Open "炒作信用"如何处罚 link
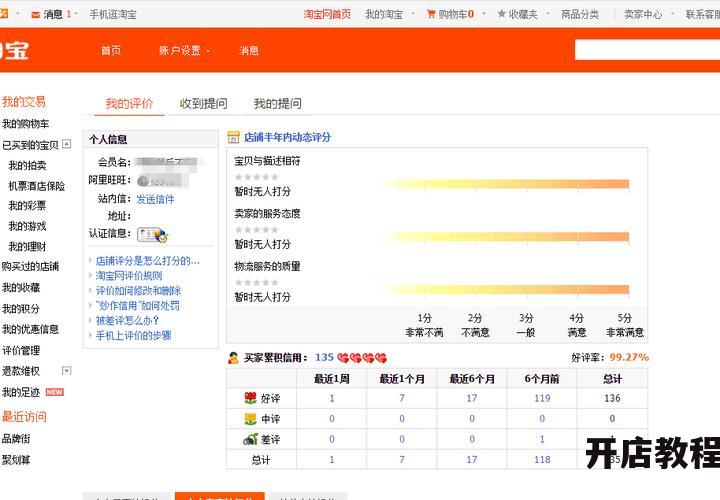The height and width of the screenshot is (500, 720). (137, 305)
